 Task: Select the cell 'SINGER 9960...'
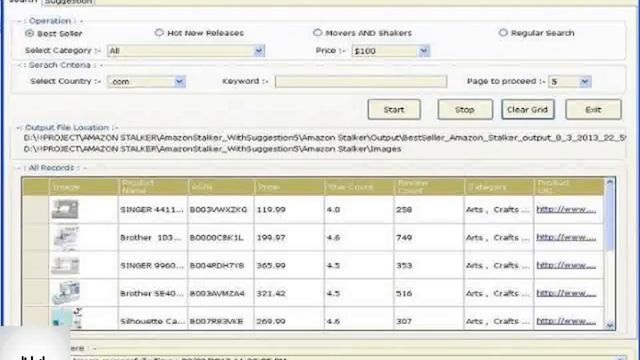(153, 265)
